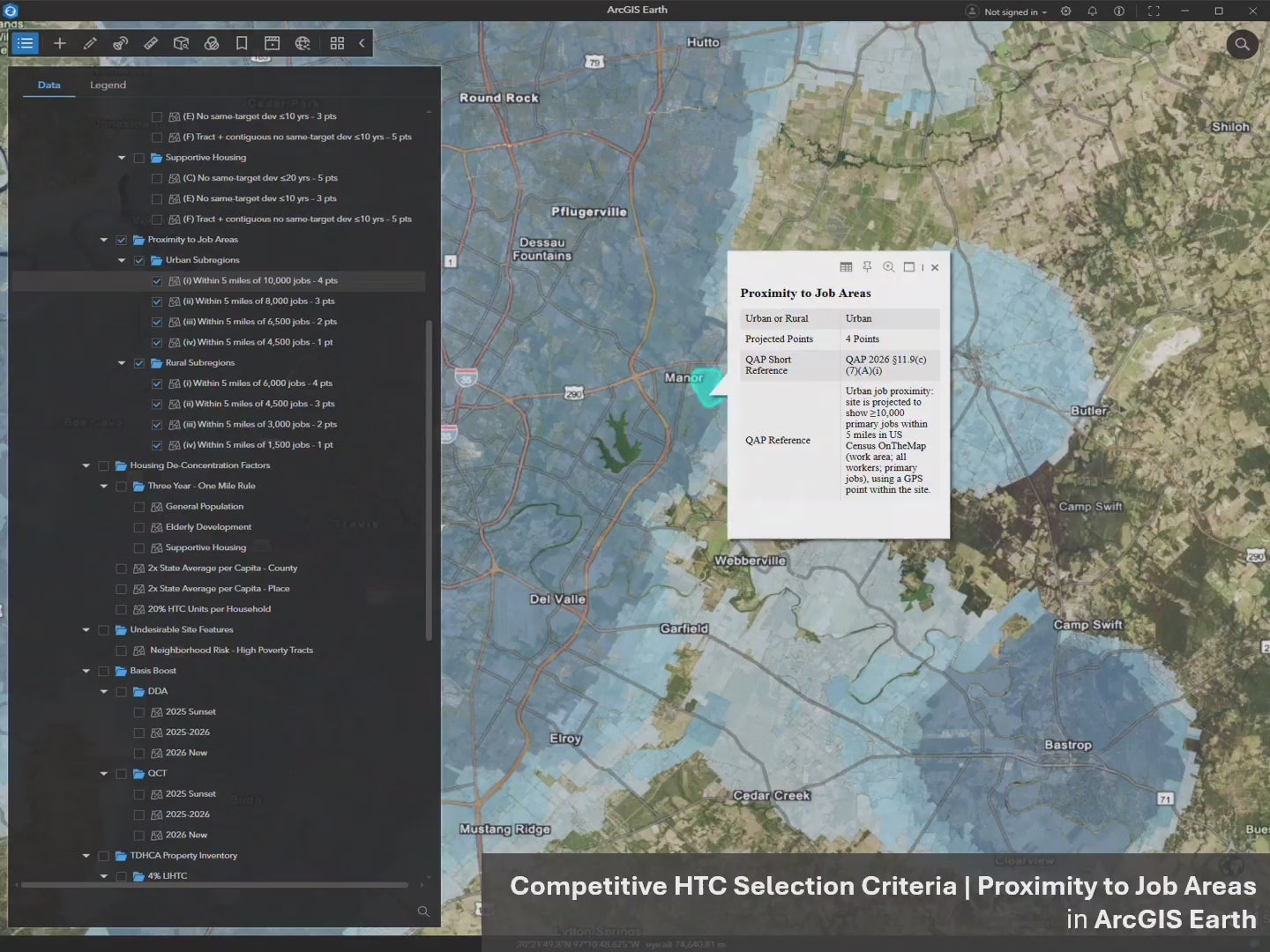Uncheck Within 5 miles of 8,000 jobs layer
Image resolution: width=1270 pixels, height=952 pixels.
tap(157, 301)
